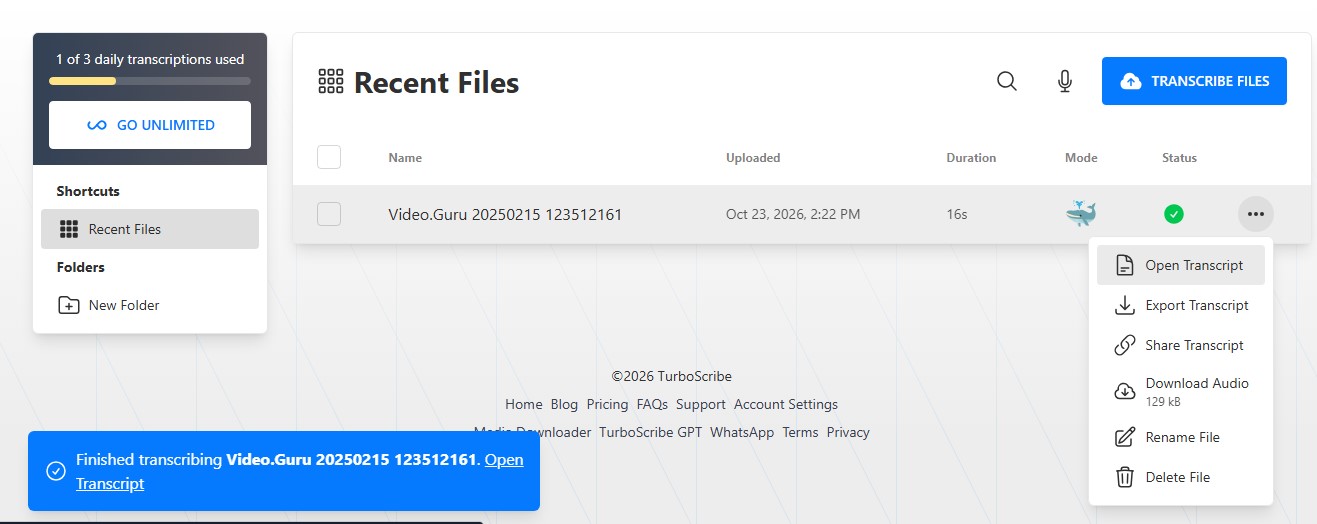Click the Recent Files grid icon in heading
Image resolution: width=1317 pixels, height=524 pixels.
coord(331,81)
